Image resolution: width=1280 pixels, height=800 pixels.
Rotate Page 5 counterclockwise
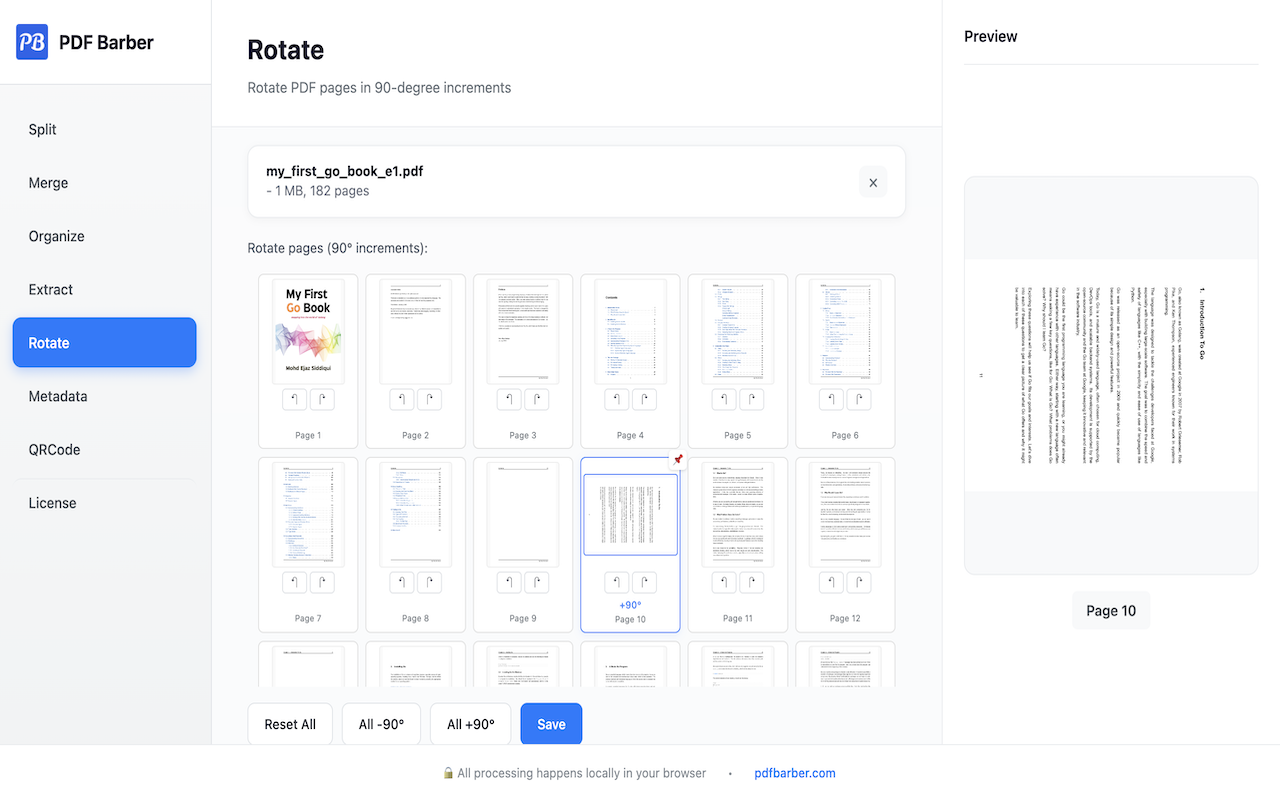click(725, 400)
